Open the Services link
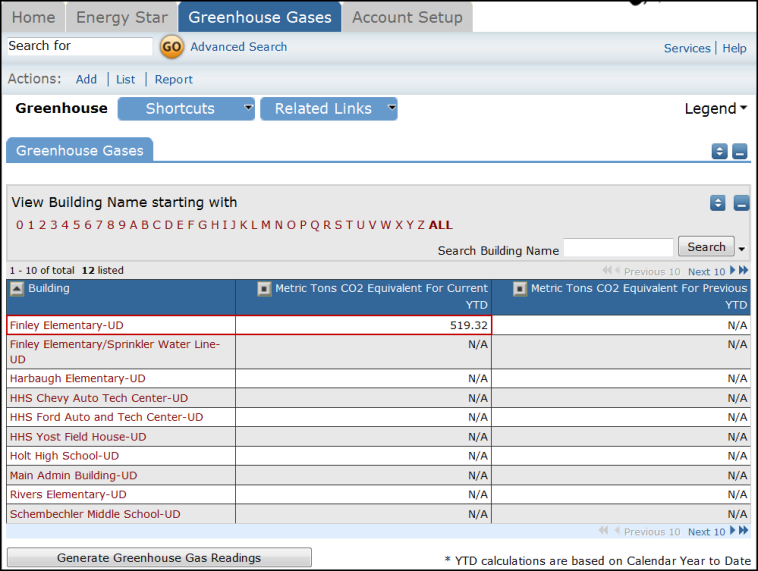Screen dimensions: 758x571 click(687, 48)
